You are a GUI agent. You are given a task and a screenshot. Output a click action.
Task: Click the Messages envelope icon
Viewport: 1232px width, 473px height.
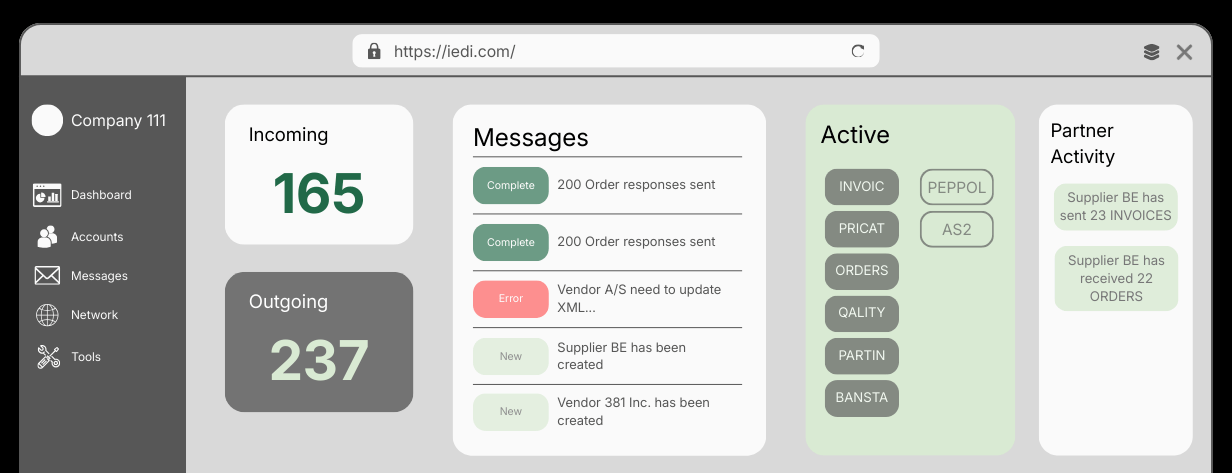coord(47,276)
